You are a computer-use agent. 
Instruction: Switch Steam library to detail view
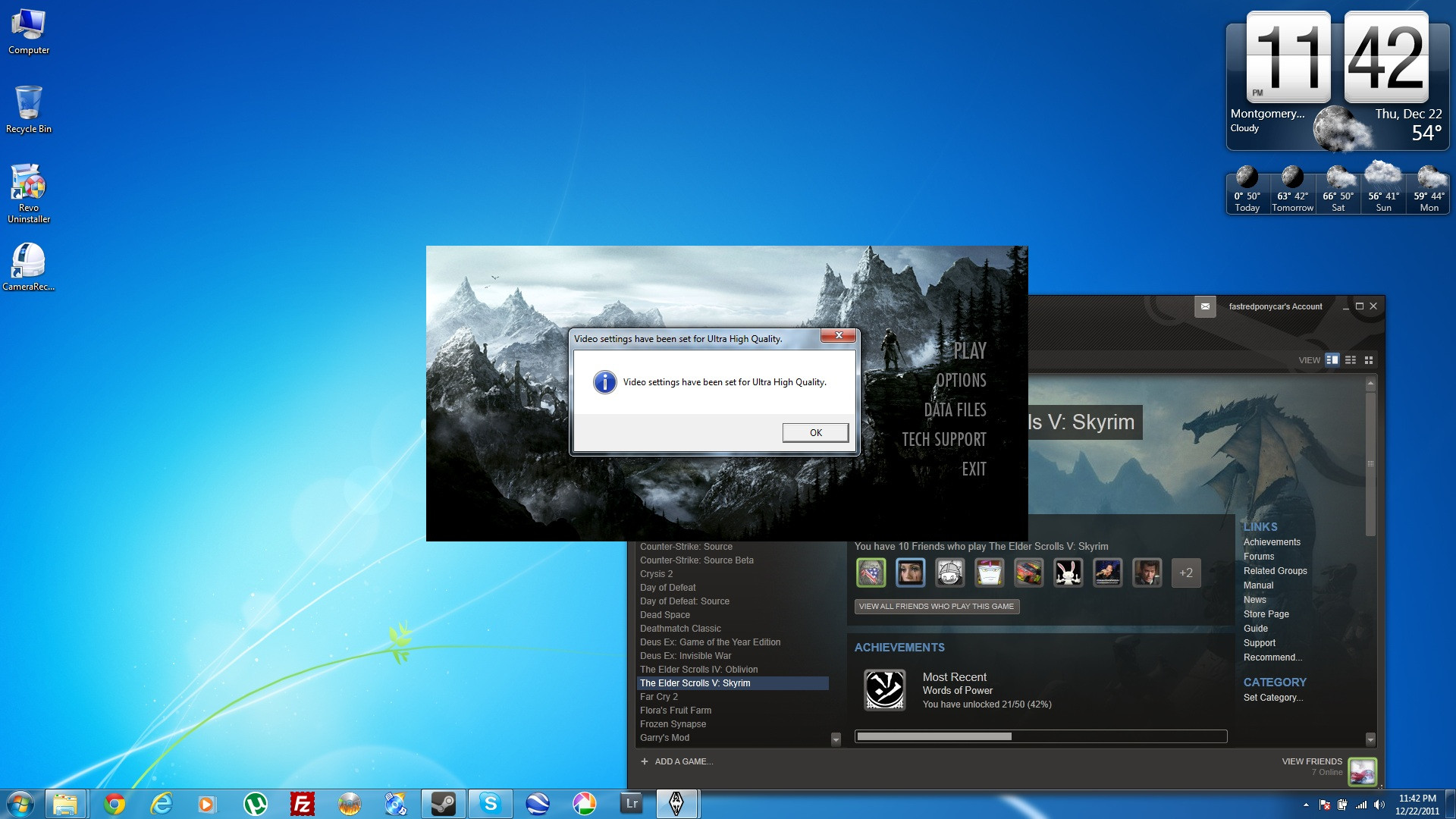coord(1332,360)
